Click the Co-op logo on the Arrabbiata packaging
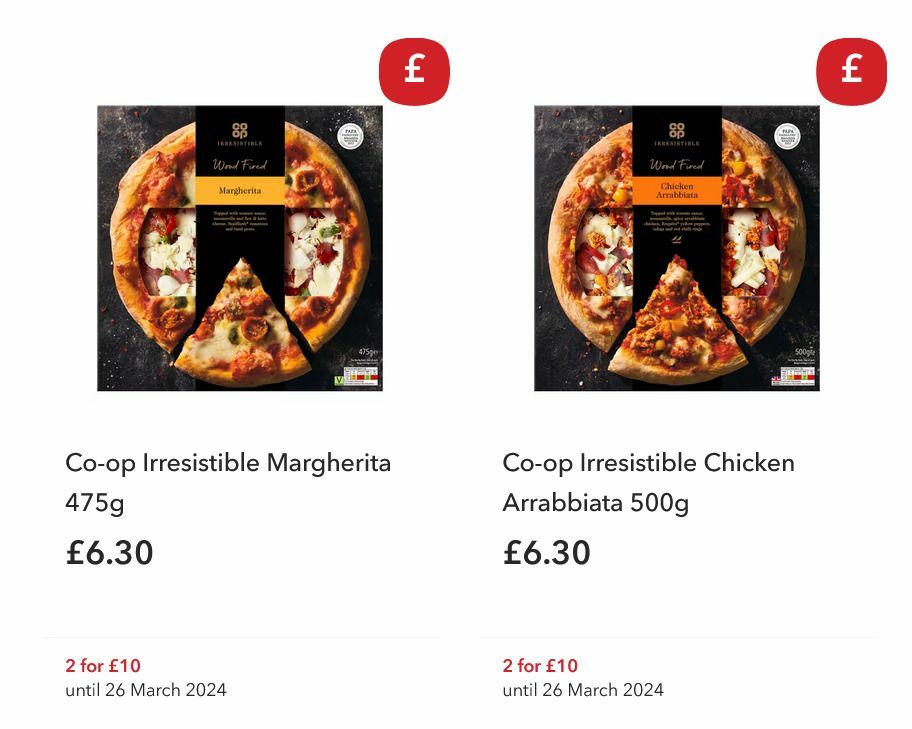Viewport: 912px width, 729px height. click(676, 129)
